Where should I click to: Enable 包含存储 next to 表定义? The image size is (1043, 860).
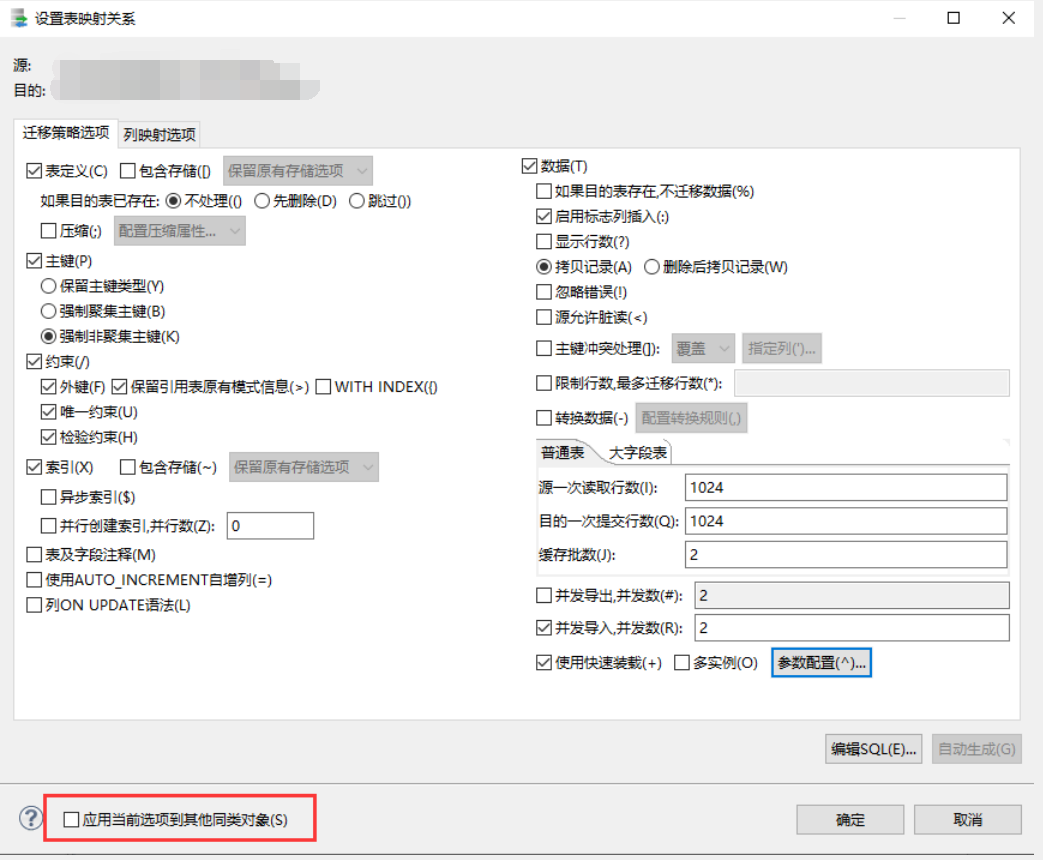[128, 171]
